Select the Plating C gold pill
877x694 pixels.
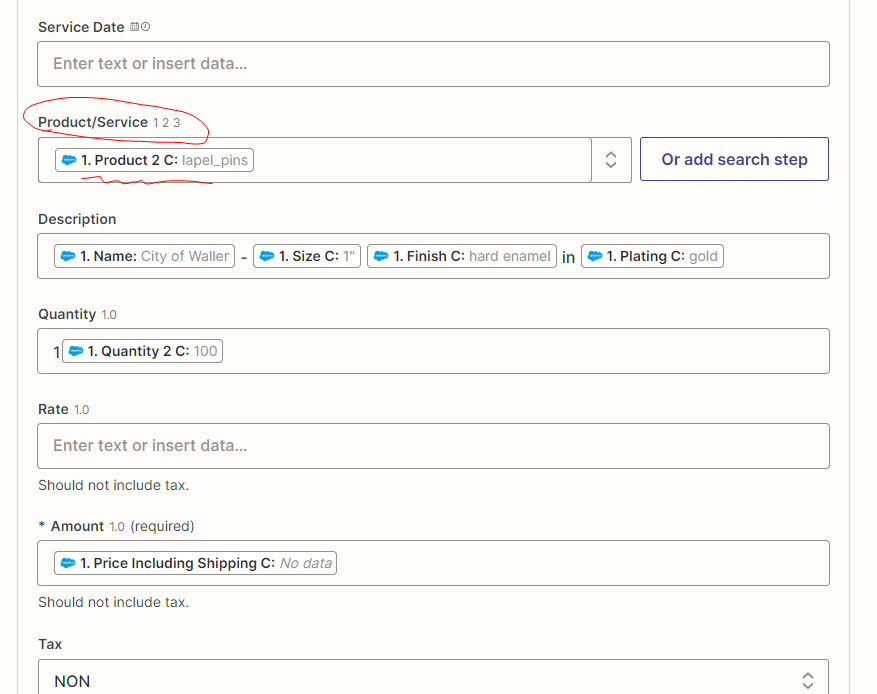coord(652,256)
